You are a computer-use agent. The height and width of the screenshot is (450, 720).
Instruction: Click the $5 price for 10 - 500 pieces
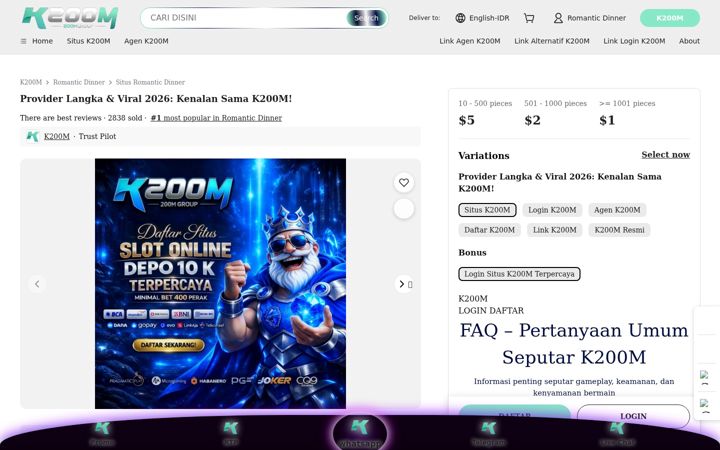point(467,120)
